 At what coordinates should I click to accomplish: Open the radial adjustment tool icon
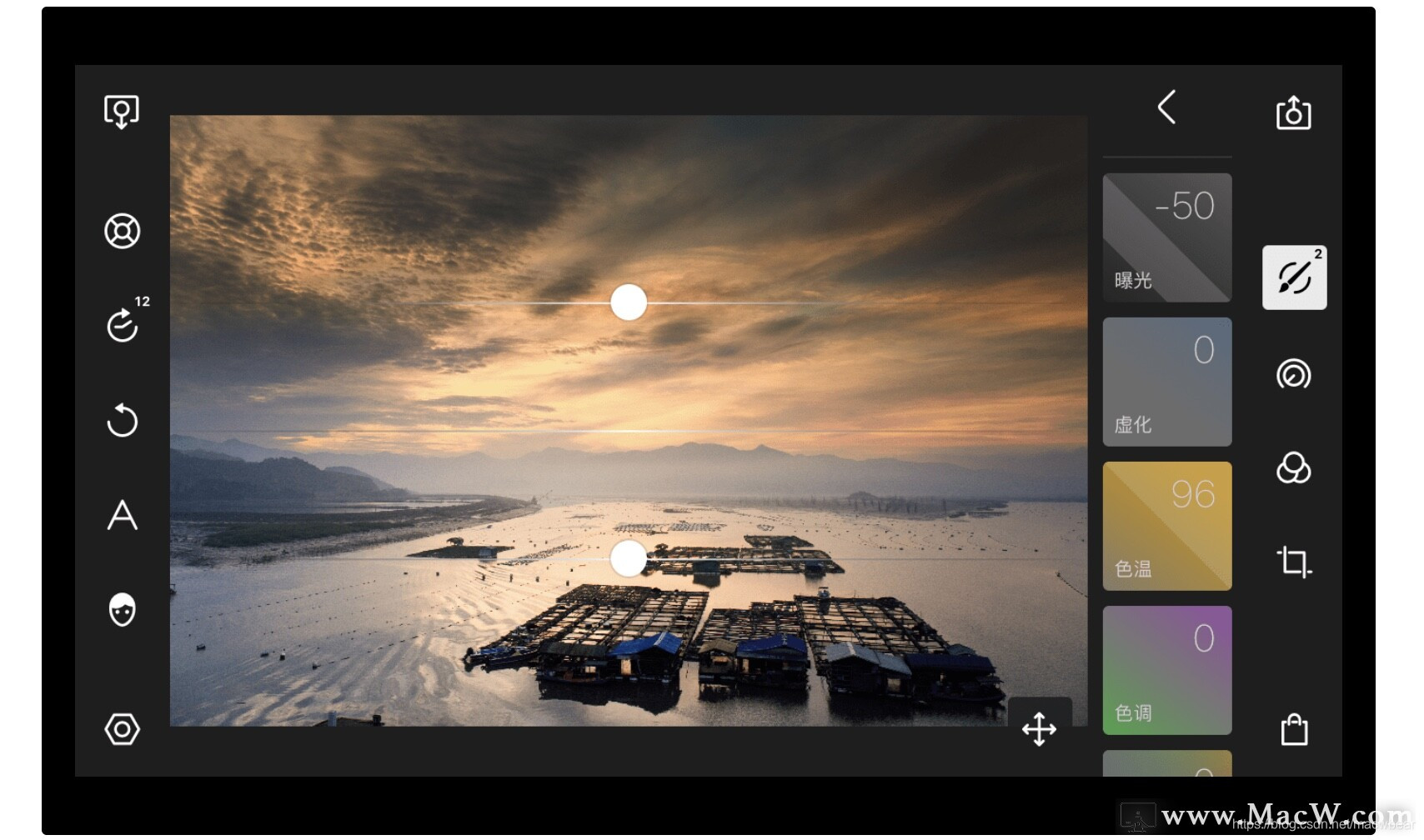(x=1294, y=374)
